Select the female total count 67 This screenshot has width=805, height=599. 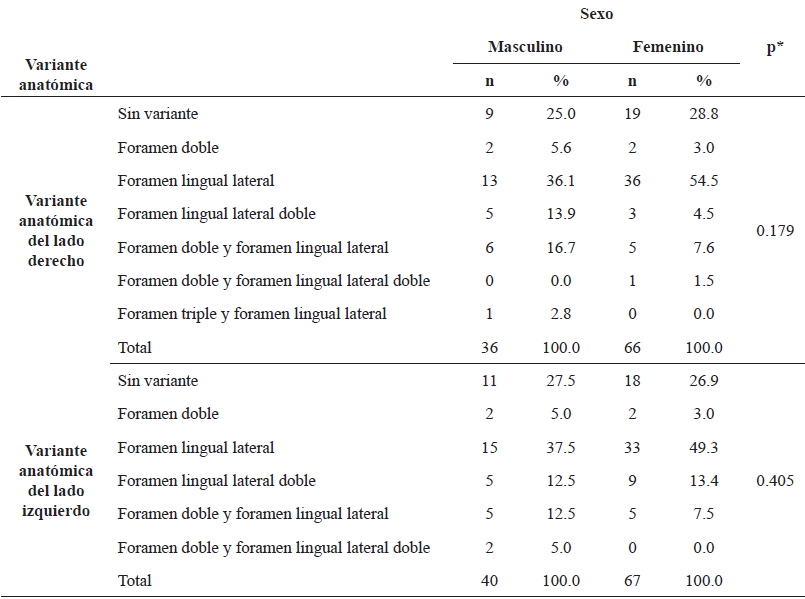pos(632,581)
